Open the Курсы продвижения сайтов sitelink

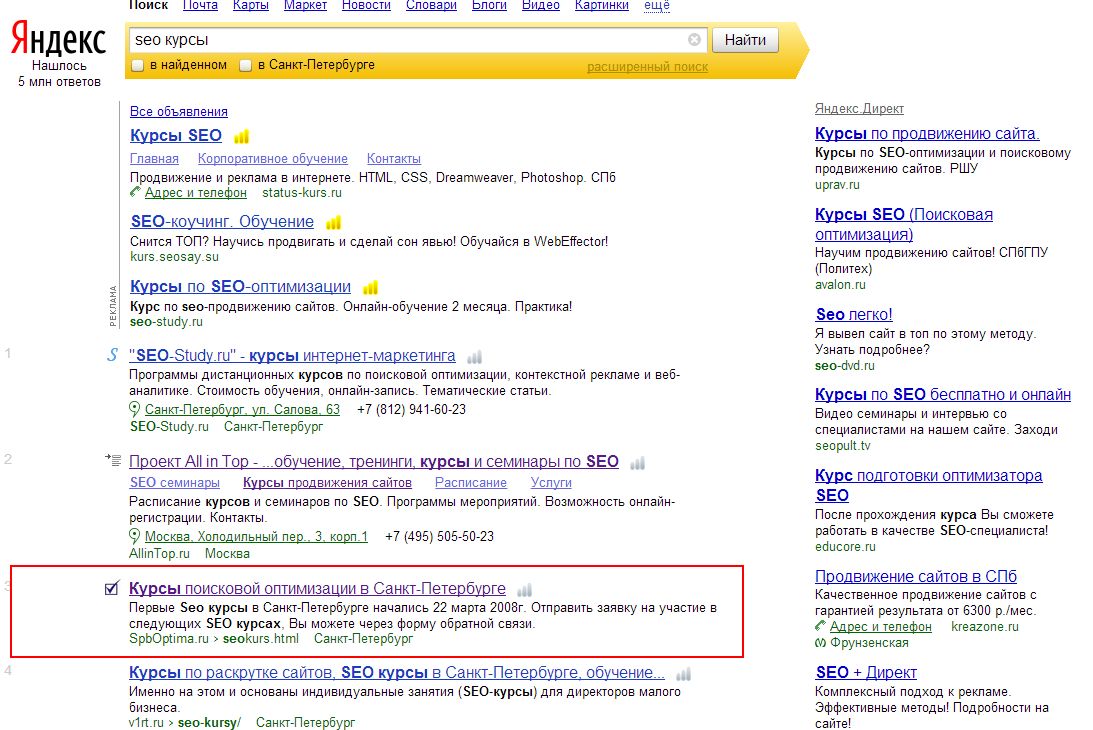pyautogui.click(x=327, y=482)
